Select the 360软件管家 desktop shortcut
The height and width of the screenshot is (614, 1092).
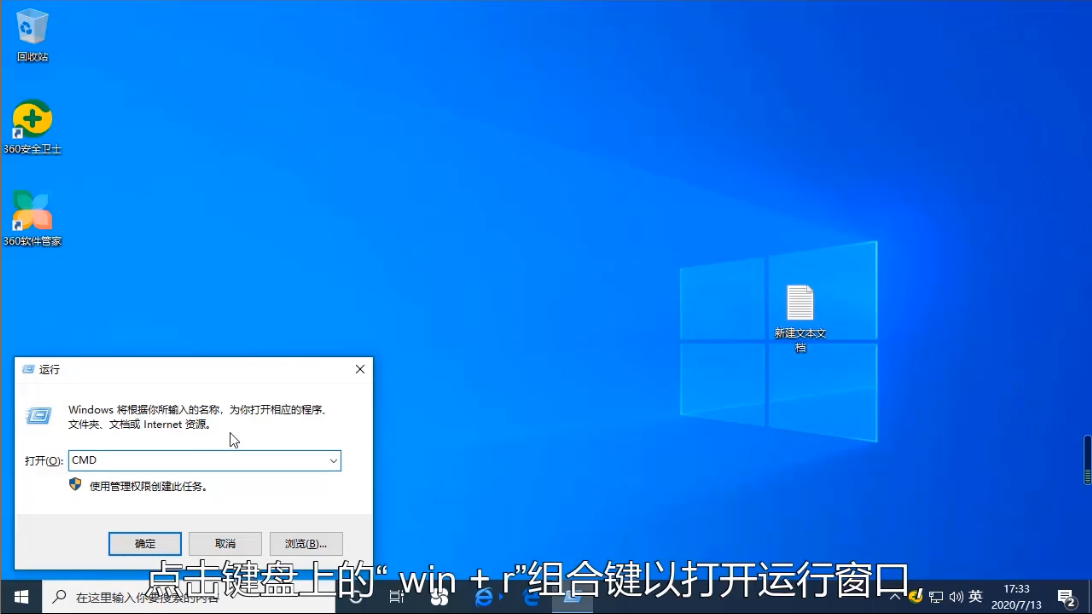[32, 214]
